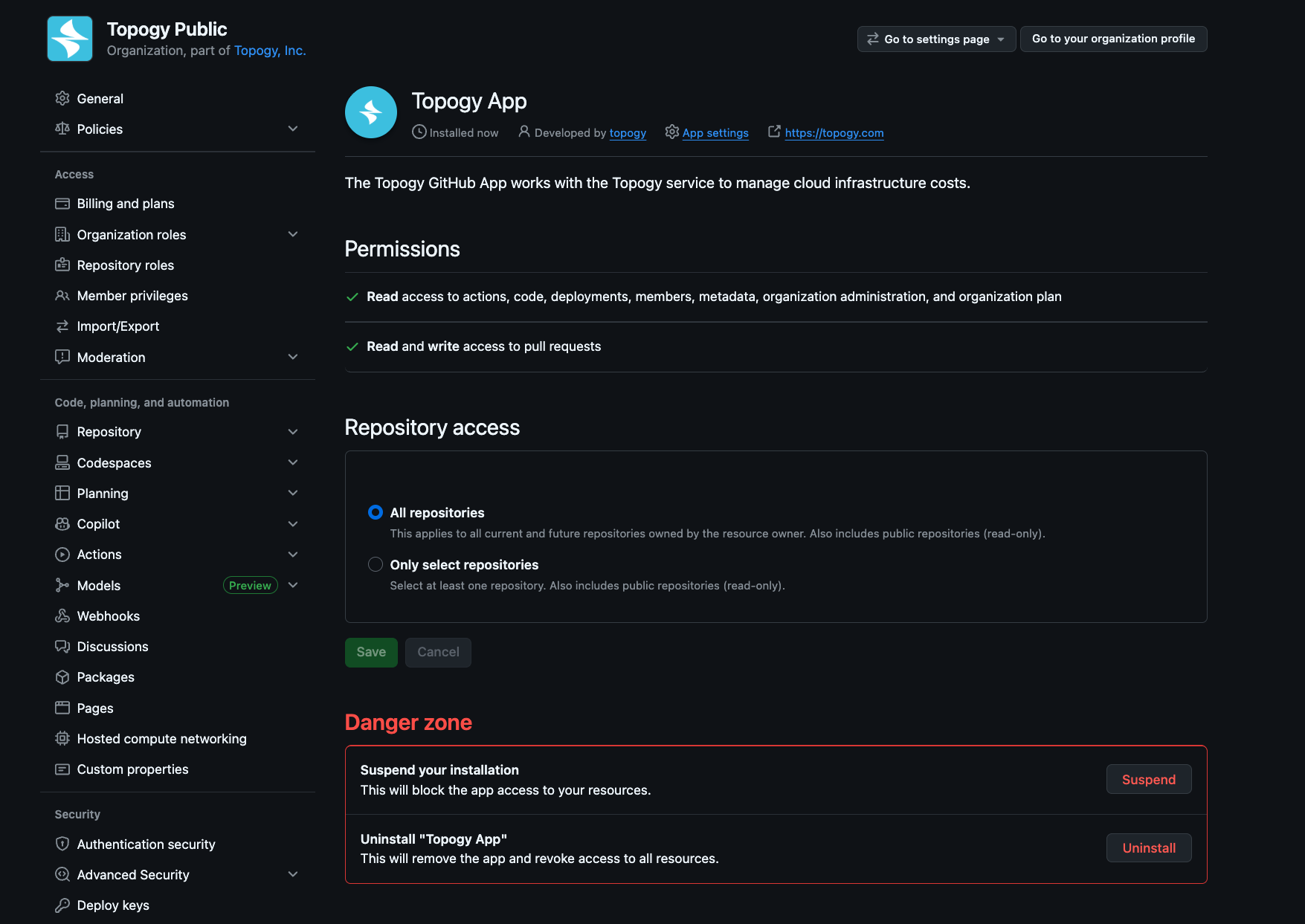
Task: Click the Deploy keys key icon
Action: pyautogui.click(x=62, y=905)
